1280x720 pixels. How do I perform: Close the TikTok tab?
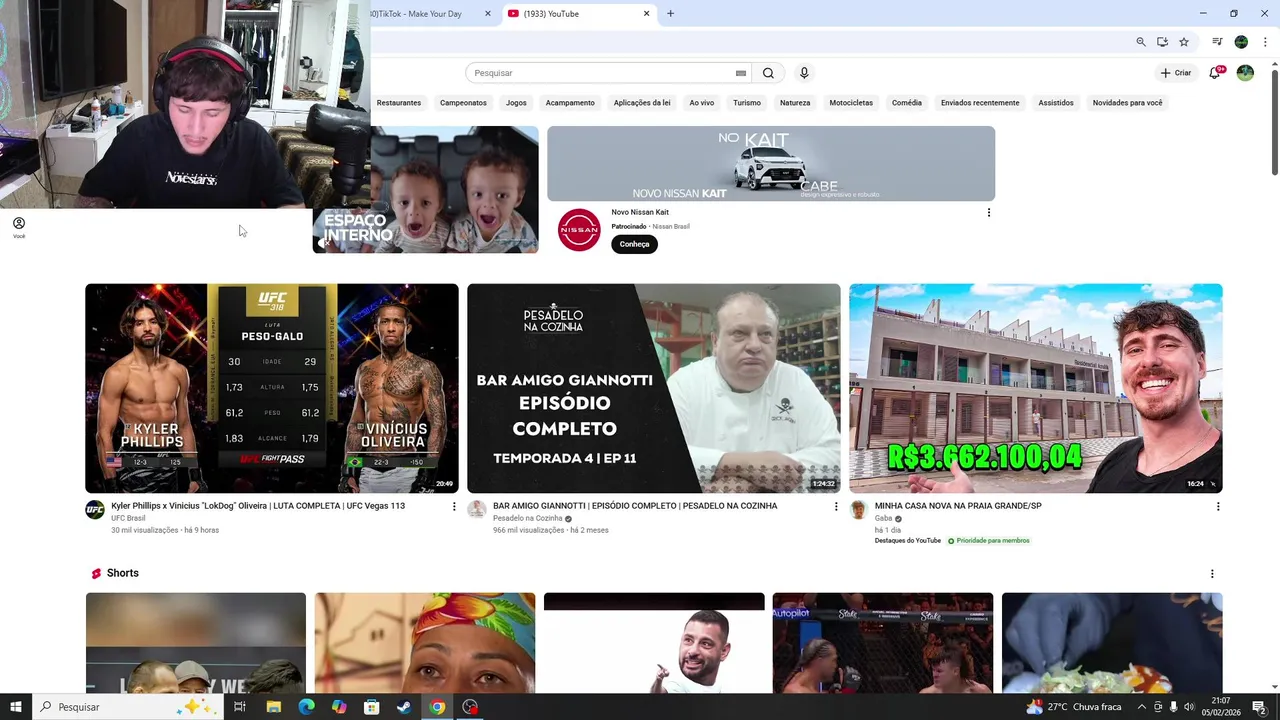[x=488, y=14]
